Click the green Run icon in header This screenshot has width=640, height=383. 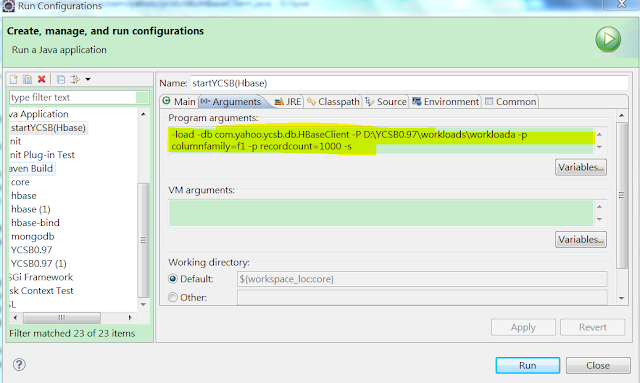click(x=608, y=39)
